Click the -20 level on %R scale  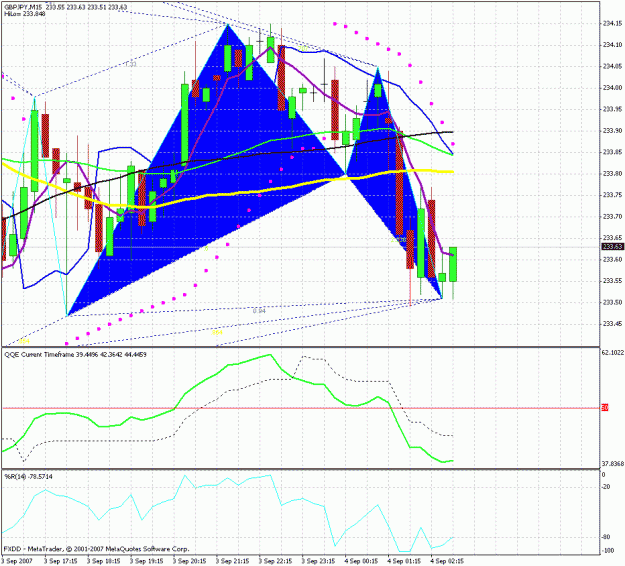click(x=606, y=487)
